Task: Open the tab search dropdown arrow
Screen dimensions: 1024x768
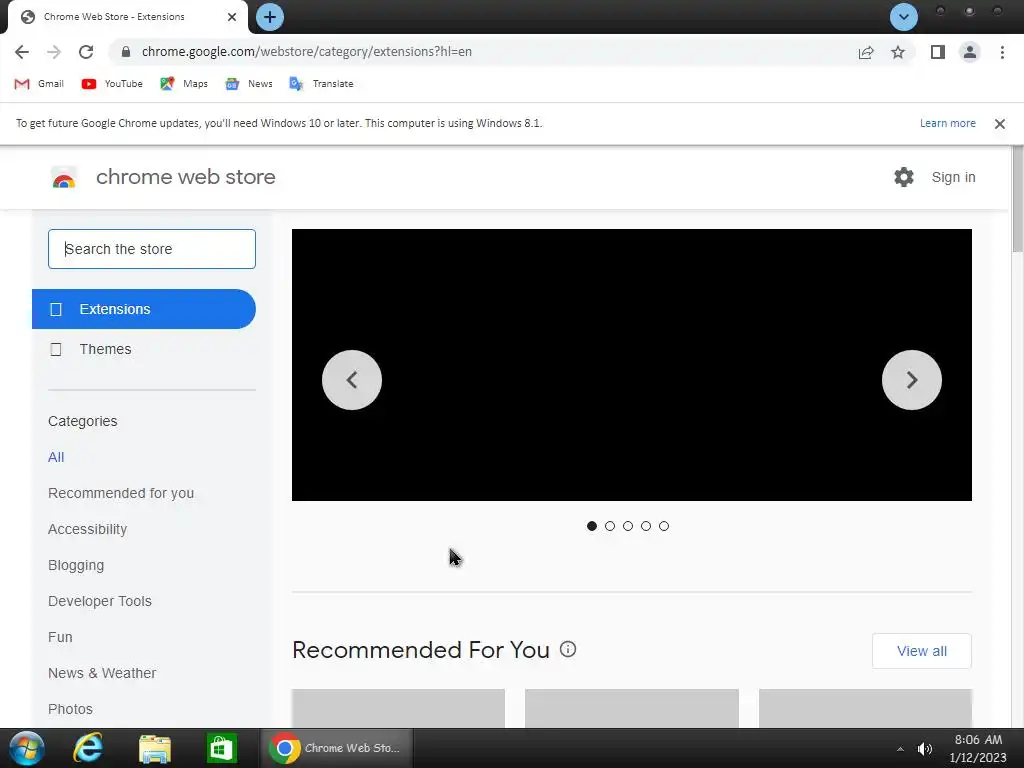Action: (904, 17)
